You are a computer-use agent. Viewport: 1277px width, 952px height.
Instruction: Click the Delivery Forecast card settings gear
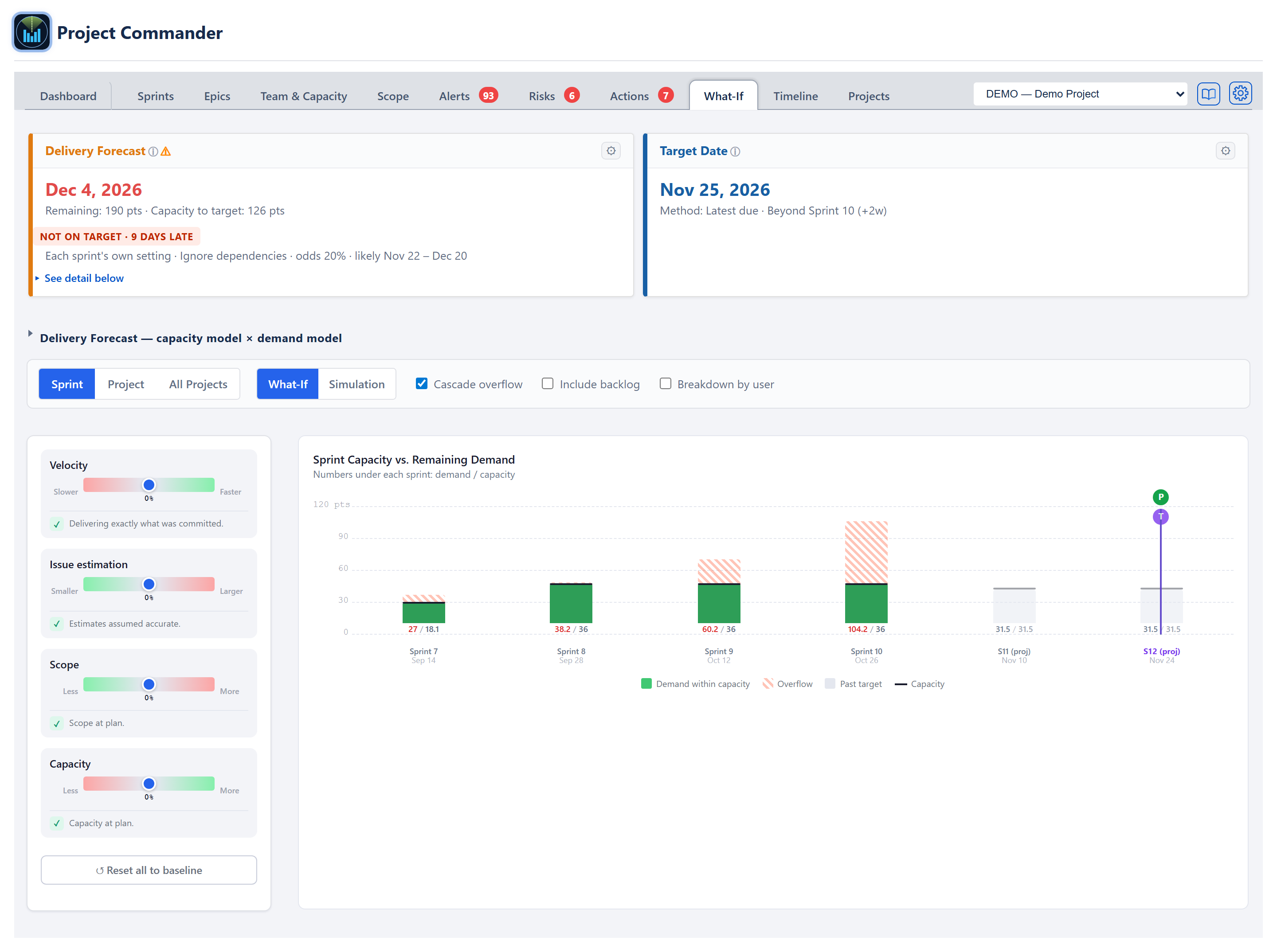[611, 151]
